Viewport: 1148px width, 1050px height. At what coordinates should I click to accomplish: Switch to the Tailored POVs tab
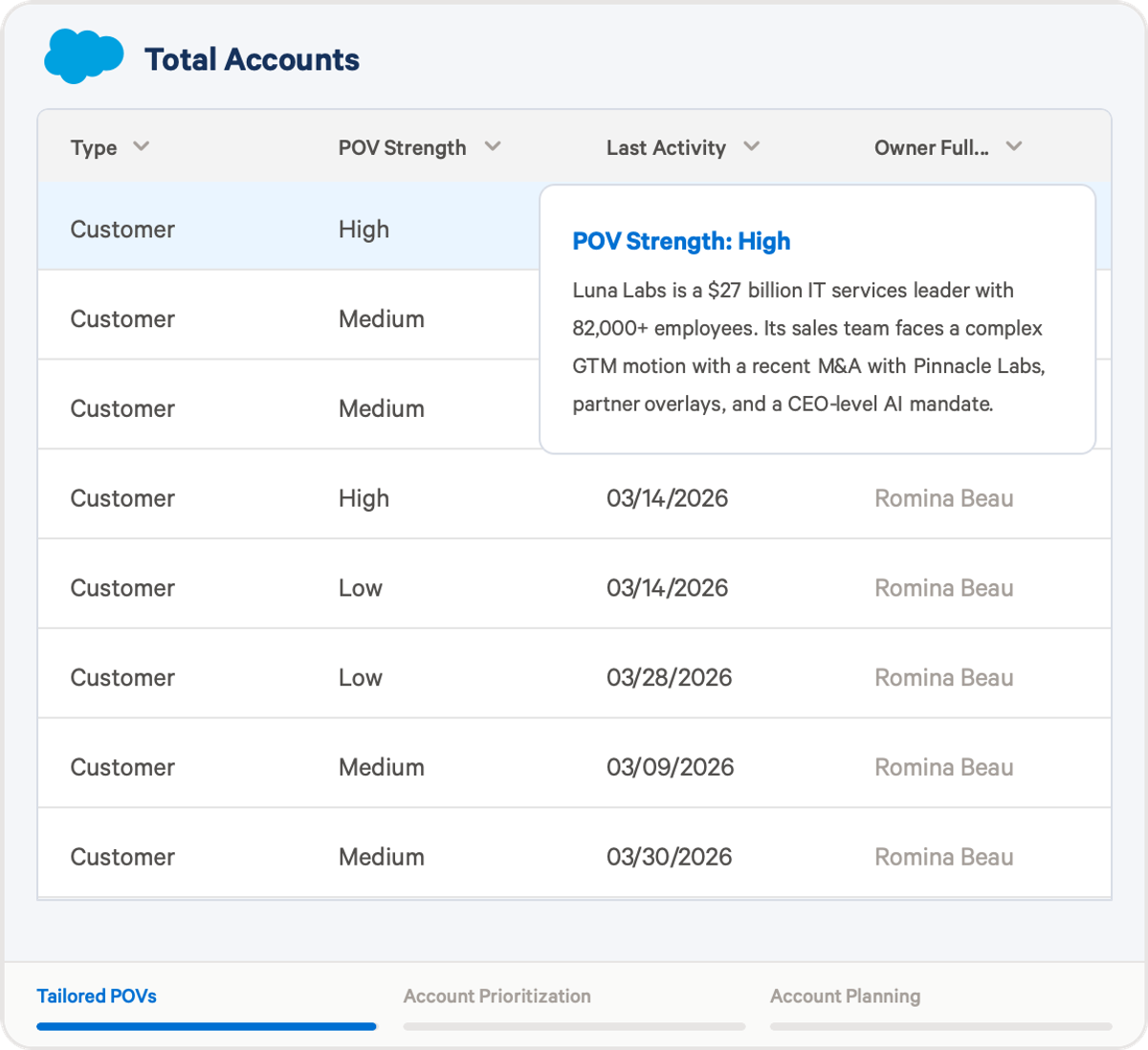tap(97, 995)
